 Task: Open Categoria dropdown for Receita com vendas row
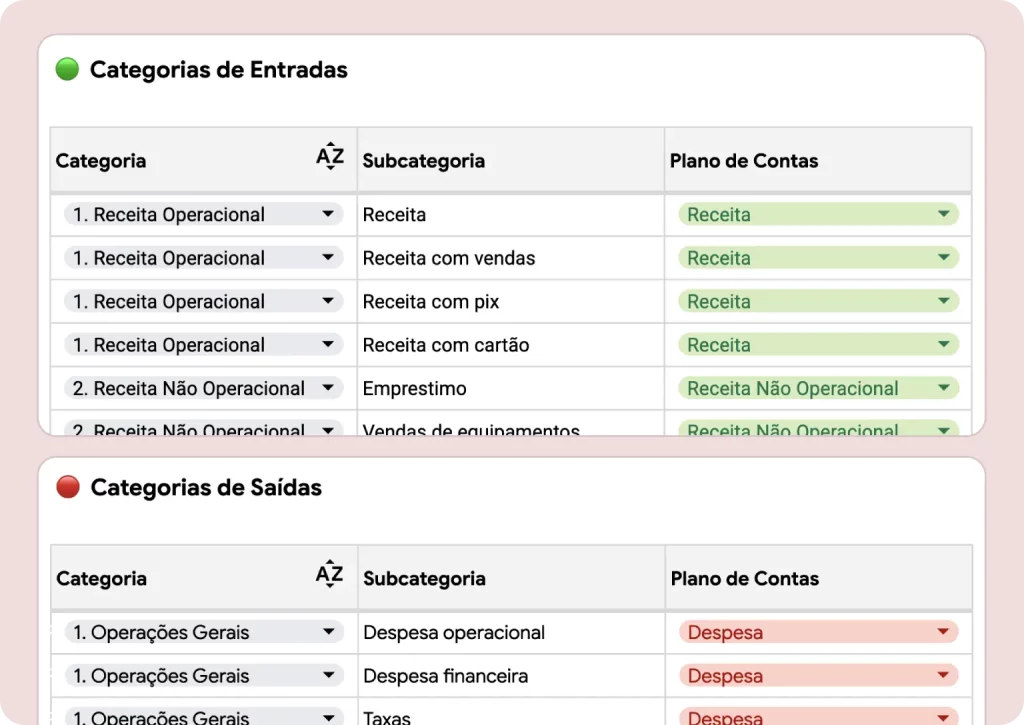(x=204, y=258)
